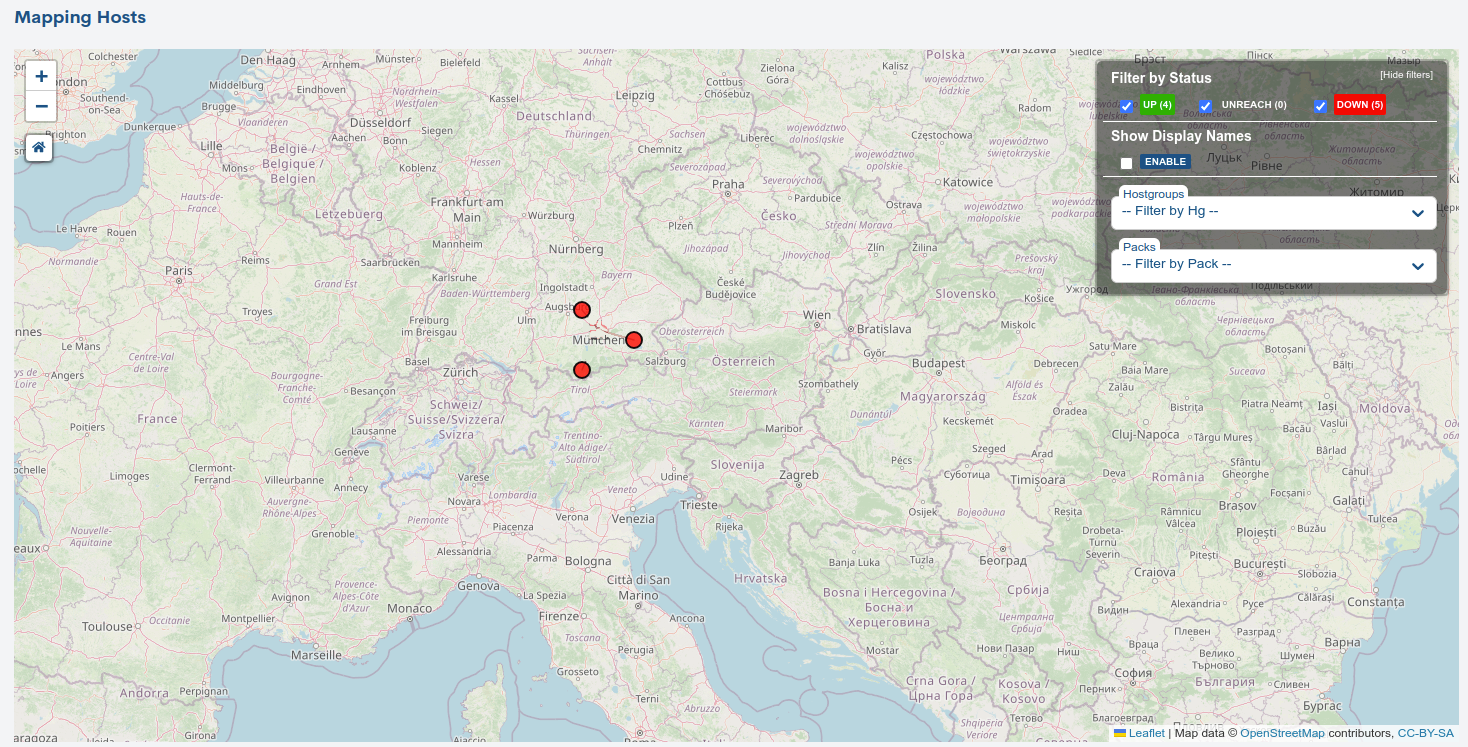Click the Show Display Names heading
Image resolution: width=1468 pixels, height=747 pixels.
click(1181, 136)
